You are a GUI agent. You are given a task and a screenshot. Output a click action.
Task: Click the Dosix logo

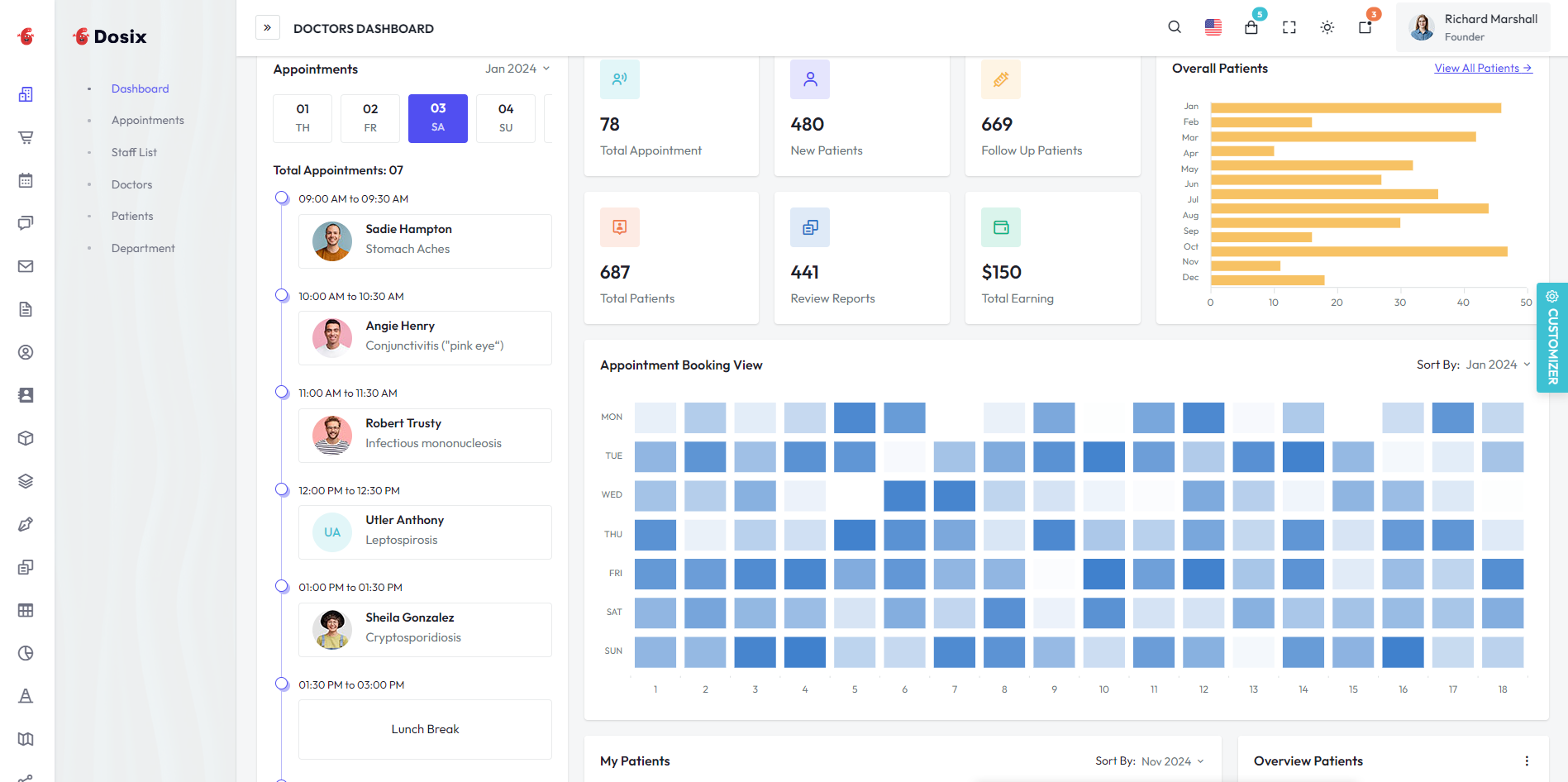click(109, 36)
